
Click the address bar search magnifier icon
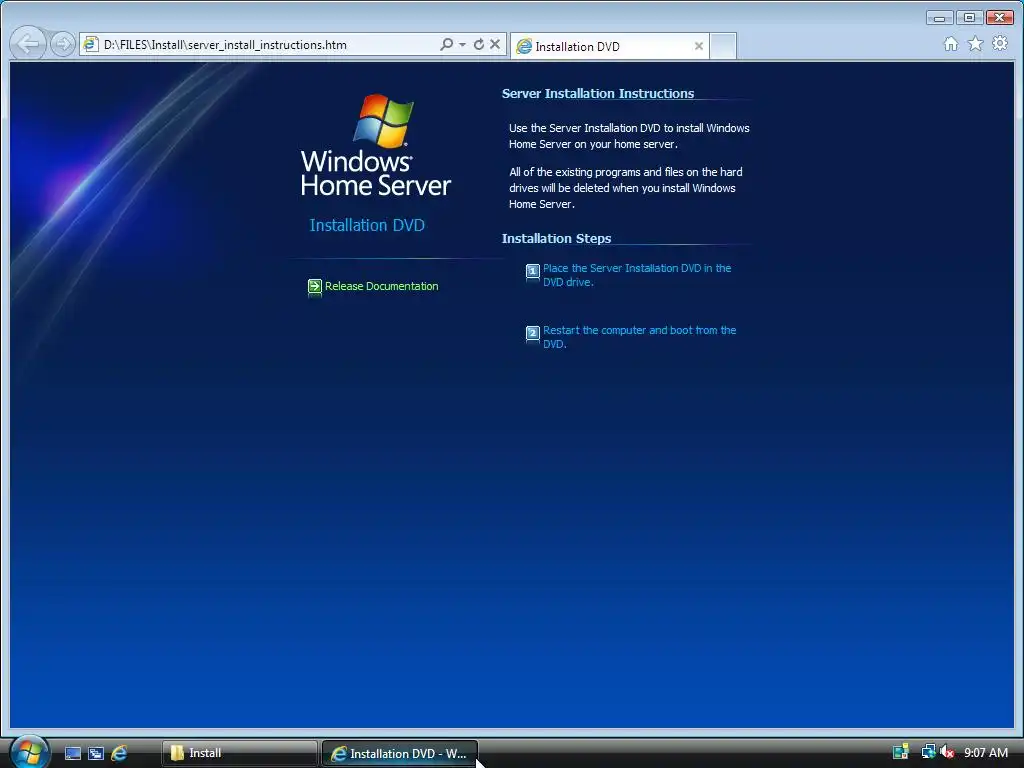446,44
